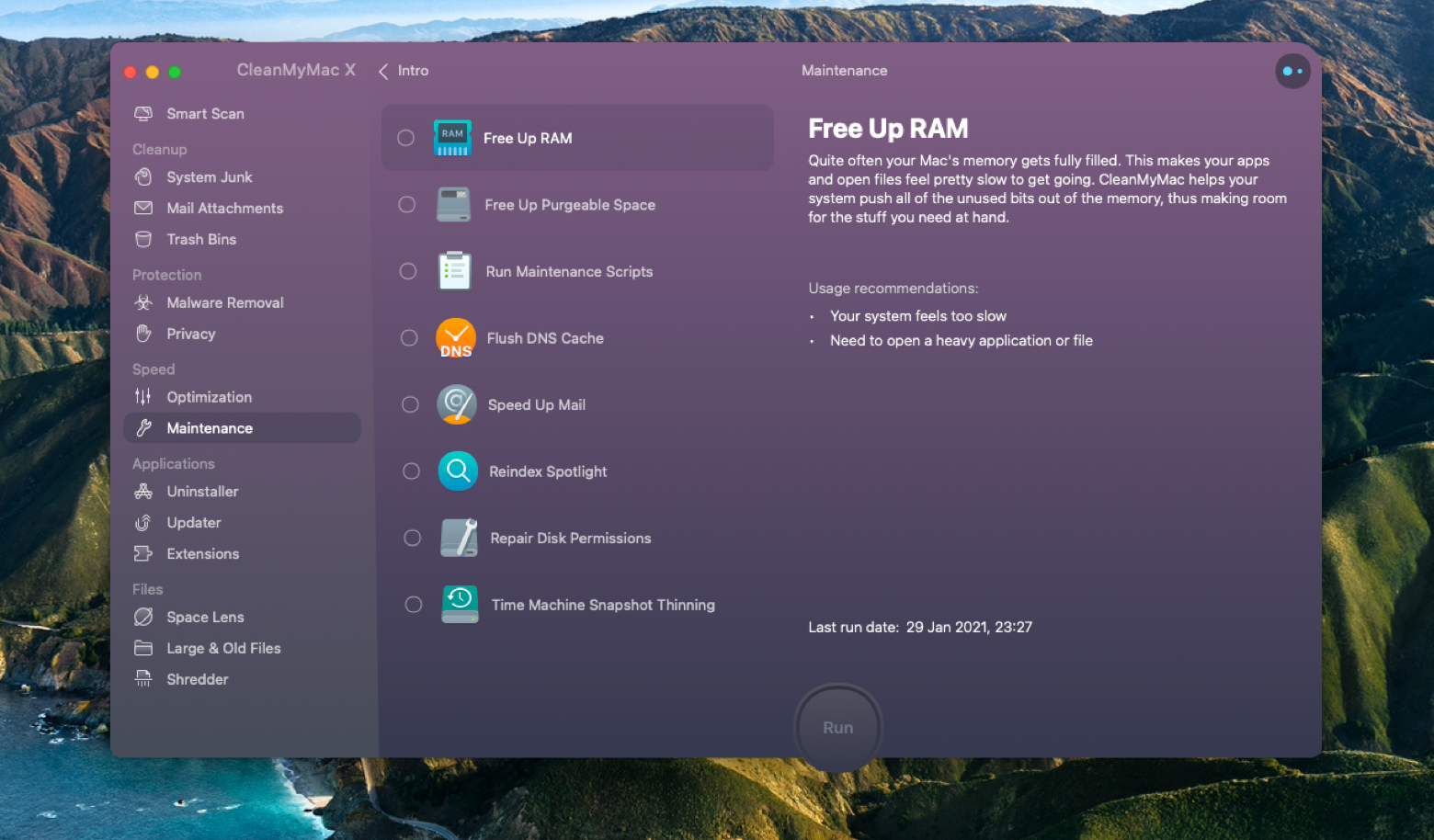The height and width of the screenshot is (840, 1434).
Task: Click the Intro back link text
Action: (413, 71)
